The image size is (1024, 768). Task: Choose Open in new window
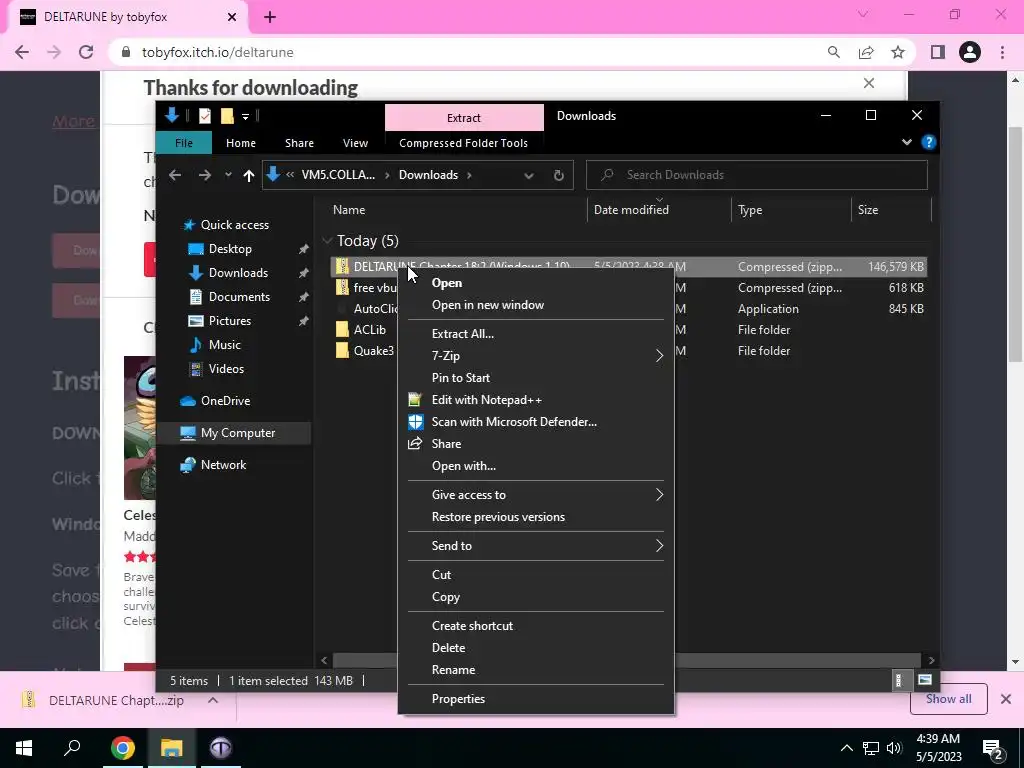(536, 305)
